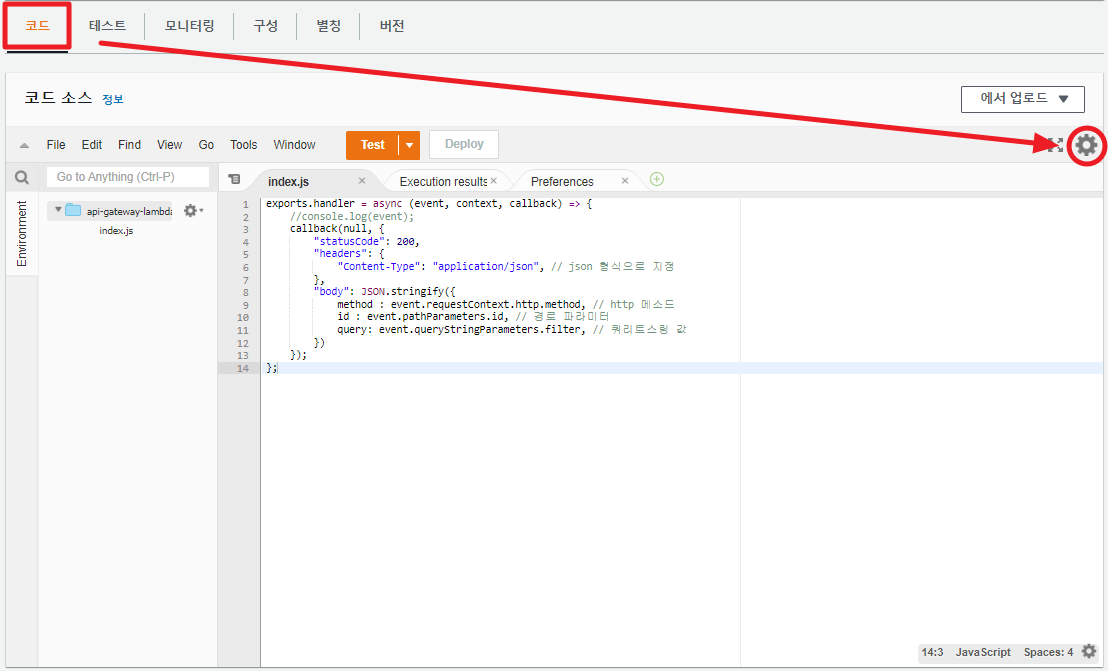This screenshot has width=1108, height=671.
Task: Open the Window menu
Action: click(294, 144)
